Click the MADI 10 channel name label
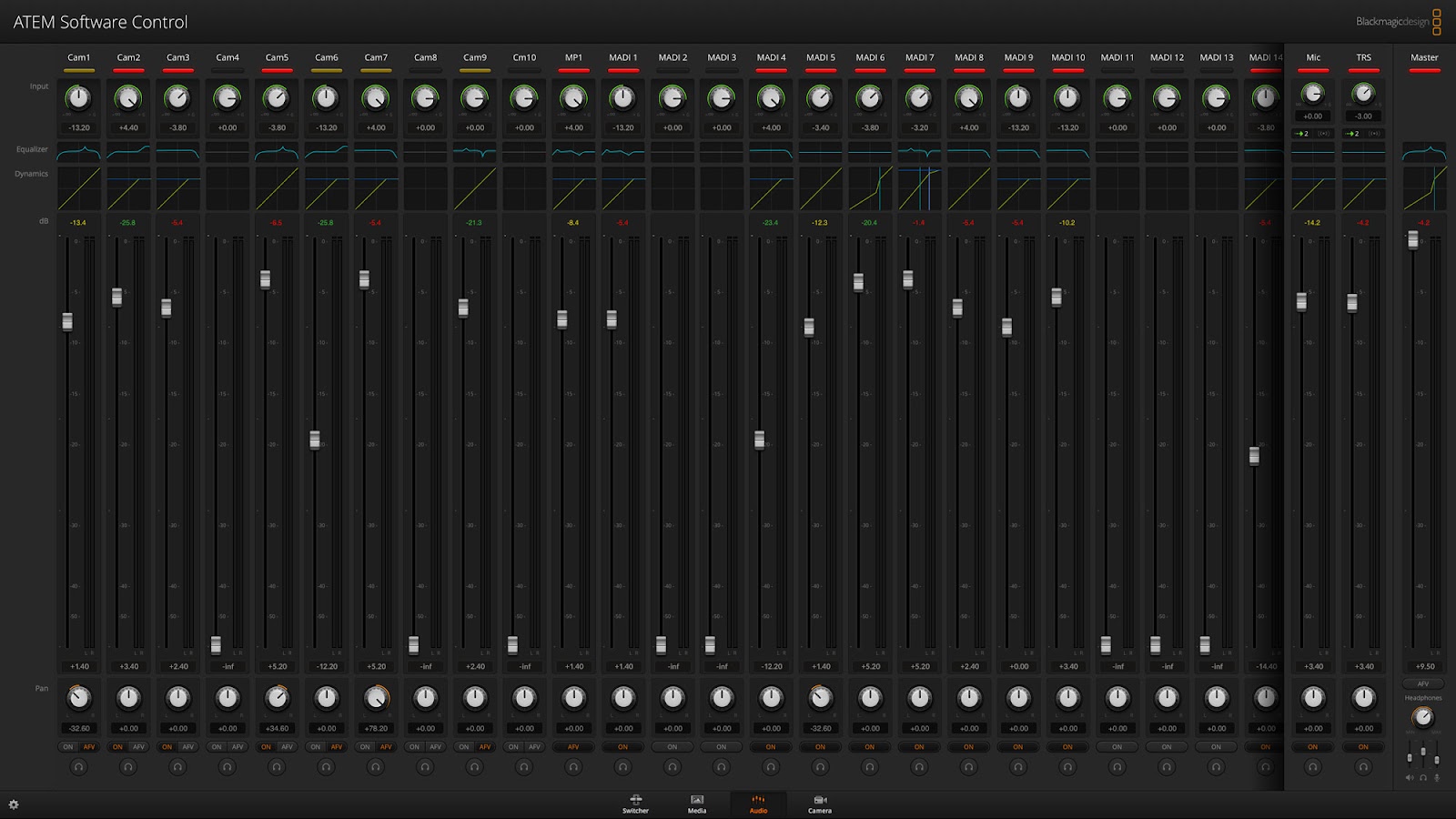 click(x=1067, y=57)
